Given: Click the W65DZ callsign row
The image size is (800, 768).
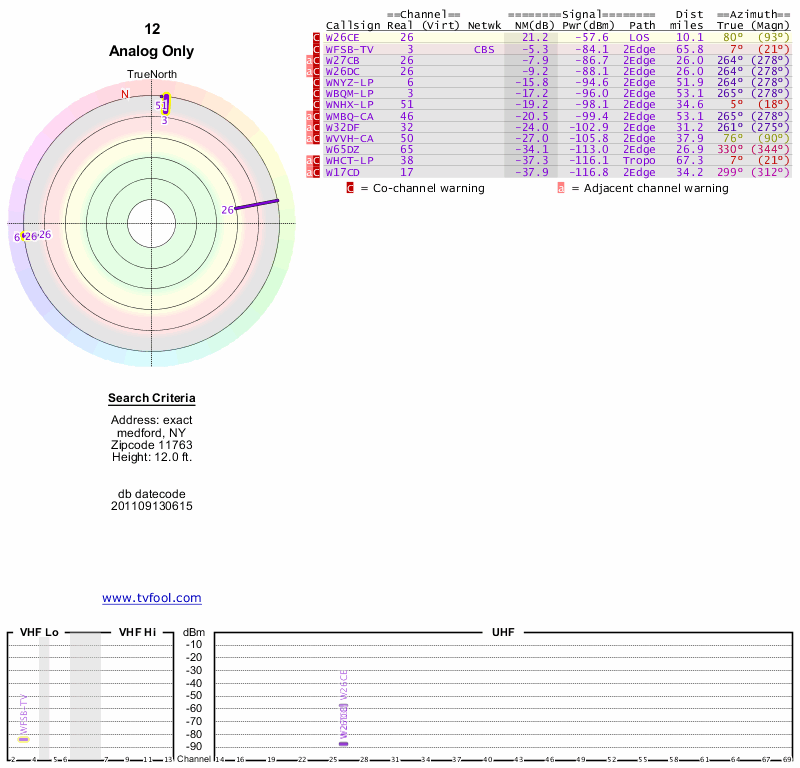Looking at the screenshot, I should tap(342, 150).
